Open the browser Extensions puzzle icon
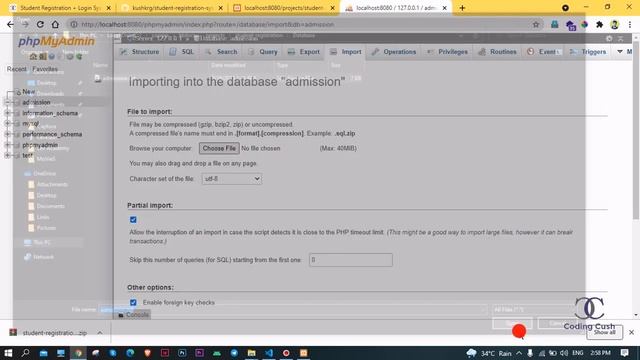The height and width of the screenshot is (360, 640). [599, 24]
